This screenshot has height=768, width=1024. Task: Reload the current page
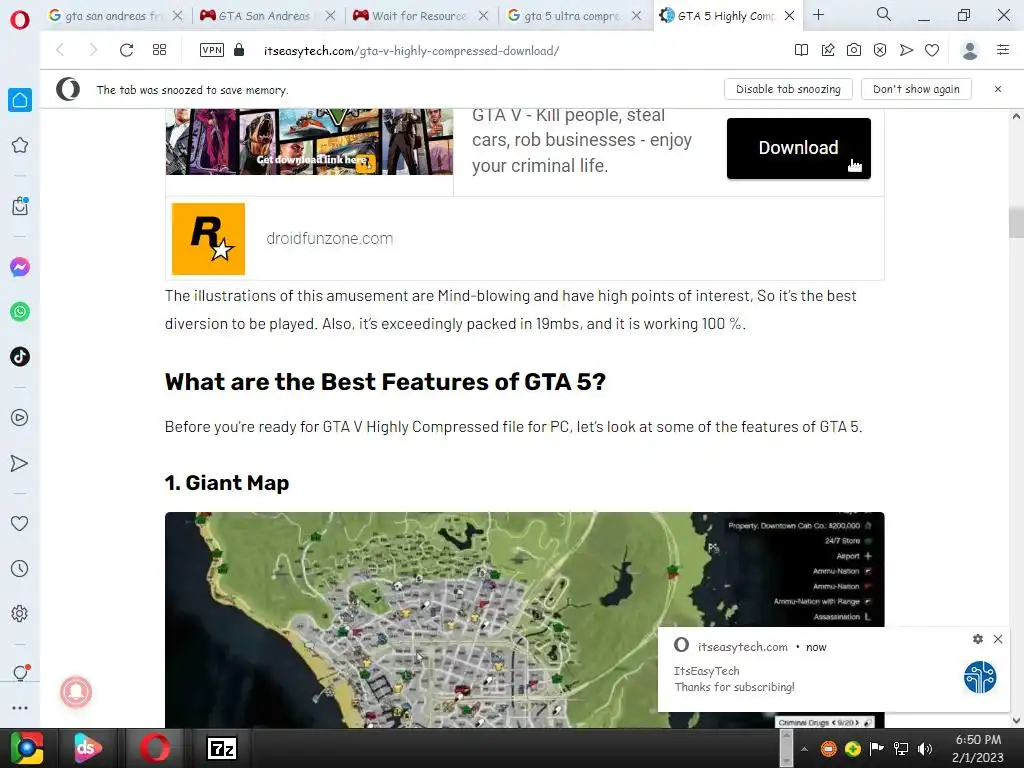126,50
